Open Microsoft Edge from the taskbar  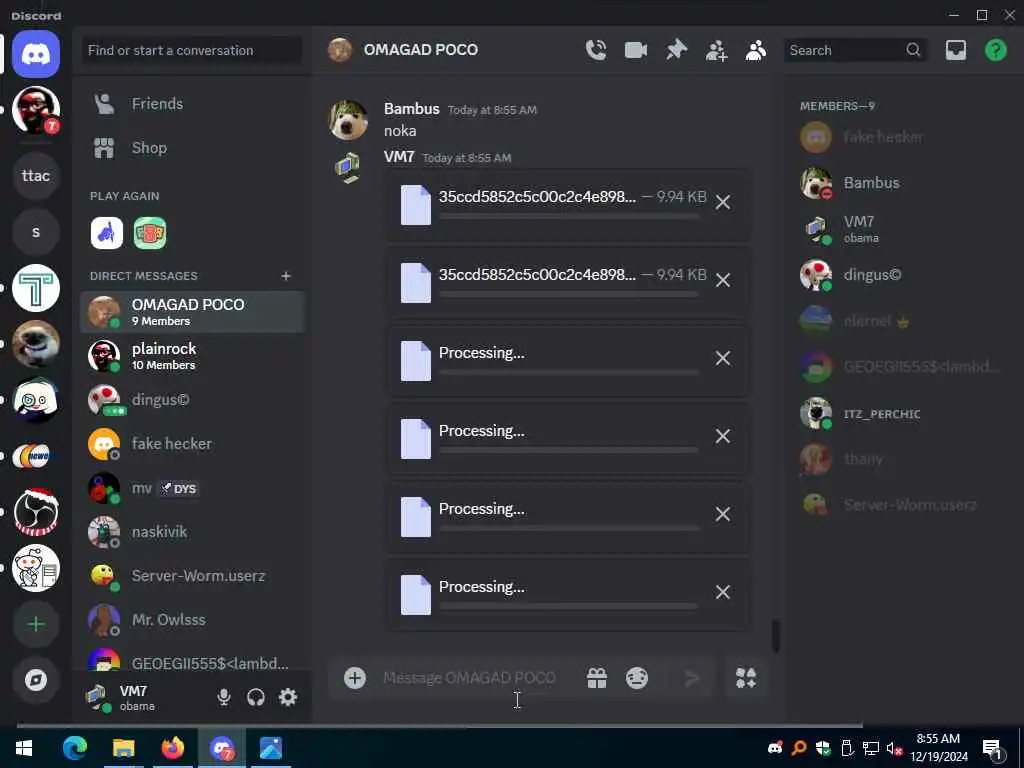[x=74, y=748]
